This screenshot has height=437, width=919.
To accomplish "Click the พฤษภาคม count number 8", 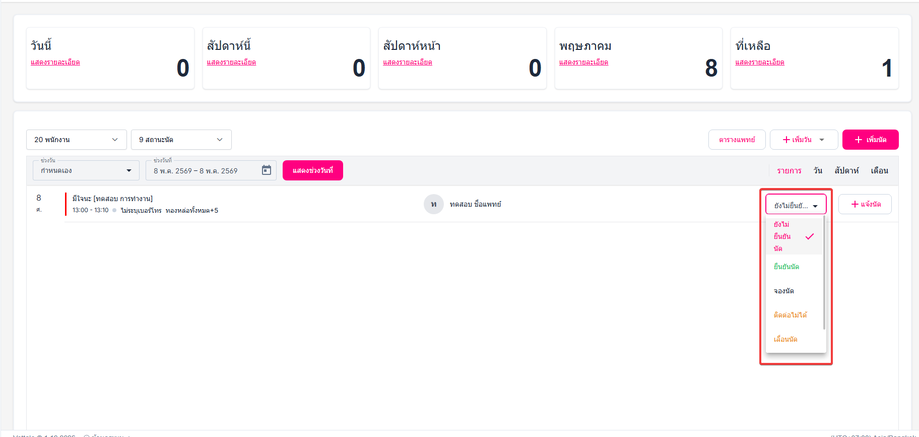I will [x=711, y=69].
